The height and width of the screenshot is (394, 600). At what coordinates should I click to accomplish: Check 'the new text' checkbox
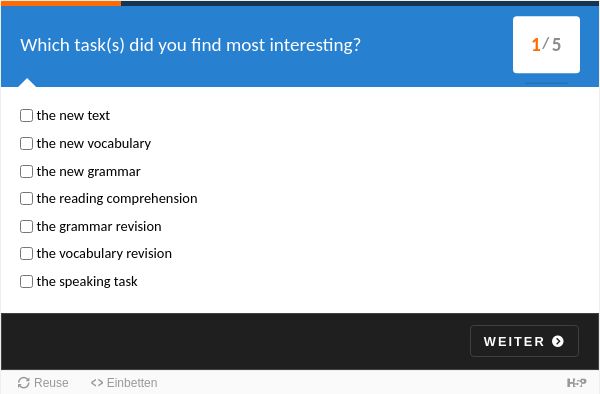click(26, 116)
